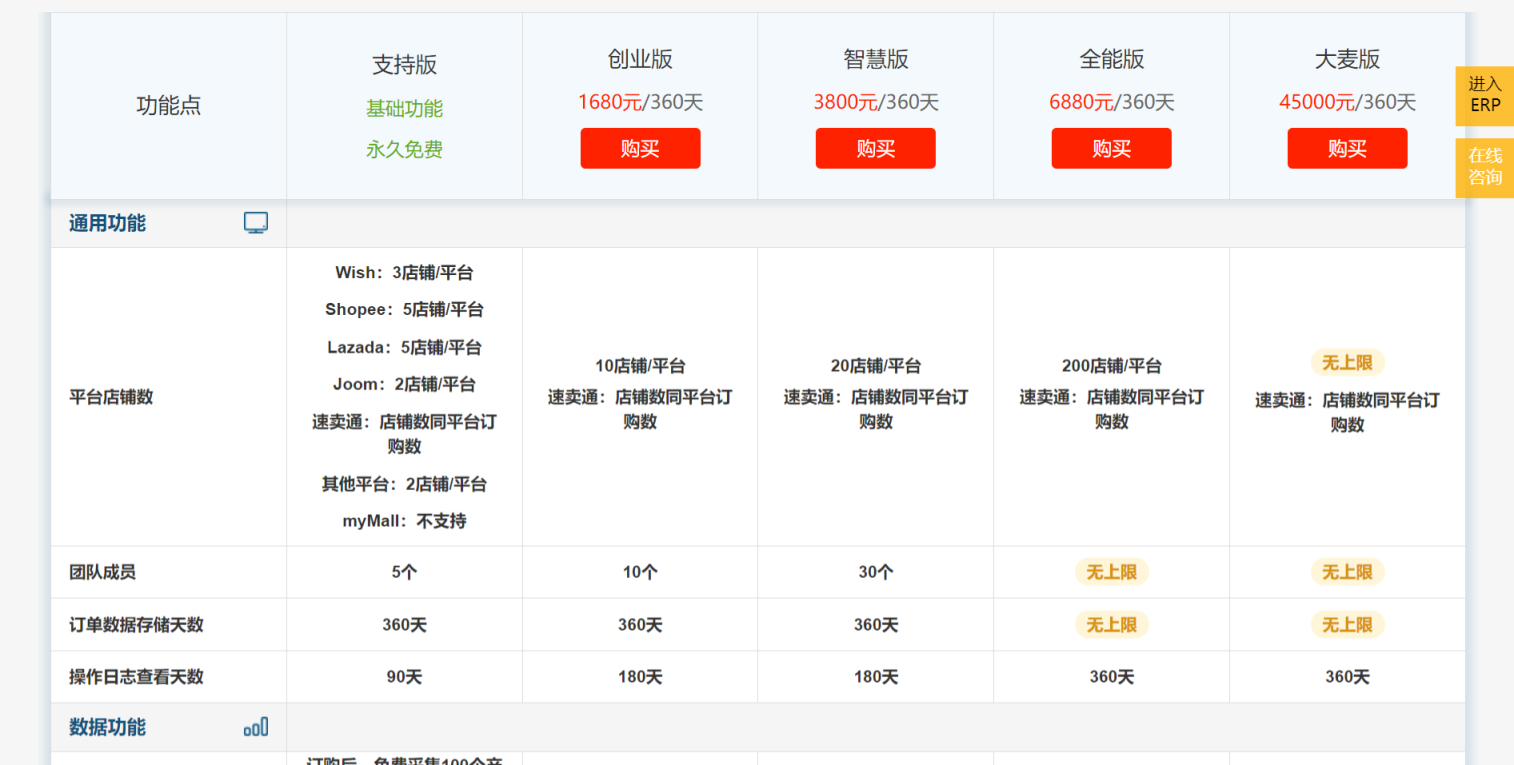Click the bar chart icon beside 数据功能
1514x765 pixels.
point(256,727)
